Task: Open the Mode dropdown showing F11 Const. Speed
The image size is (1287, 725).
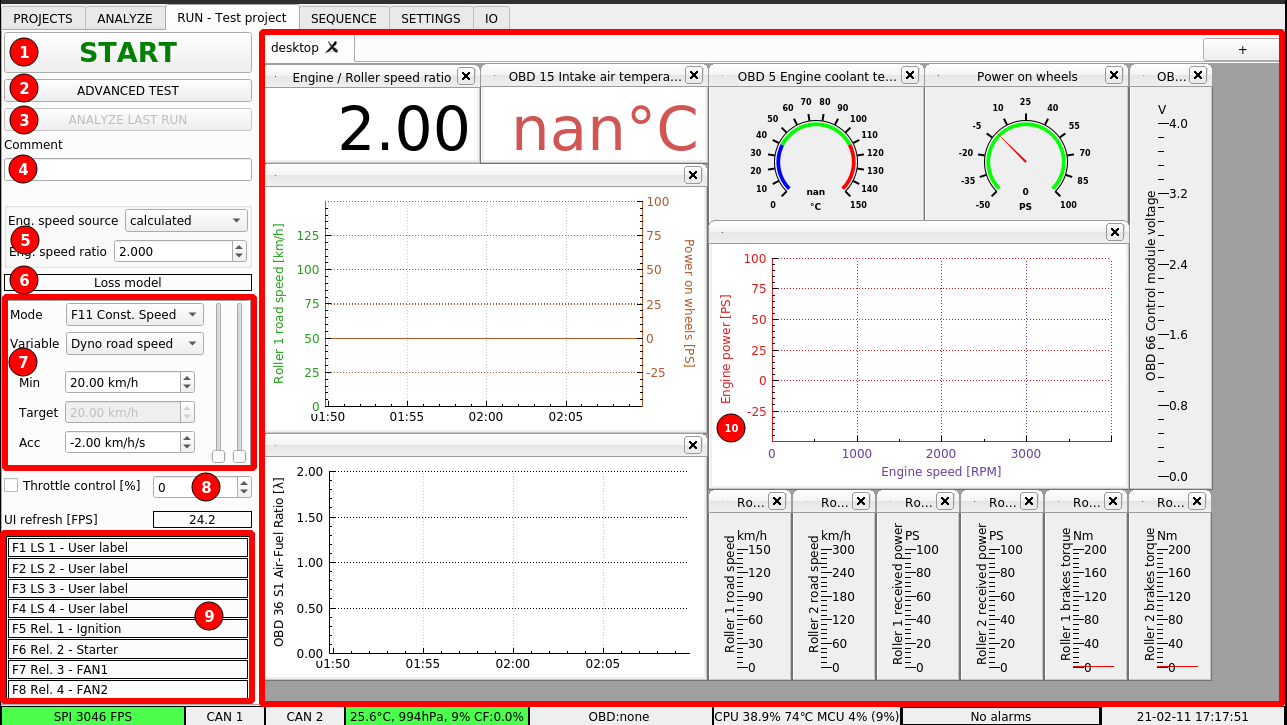Action: 134,313
